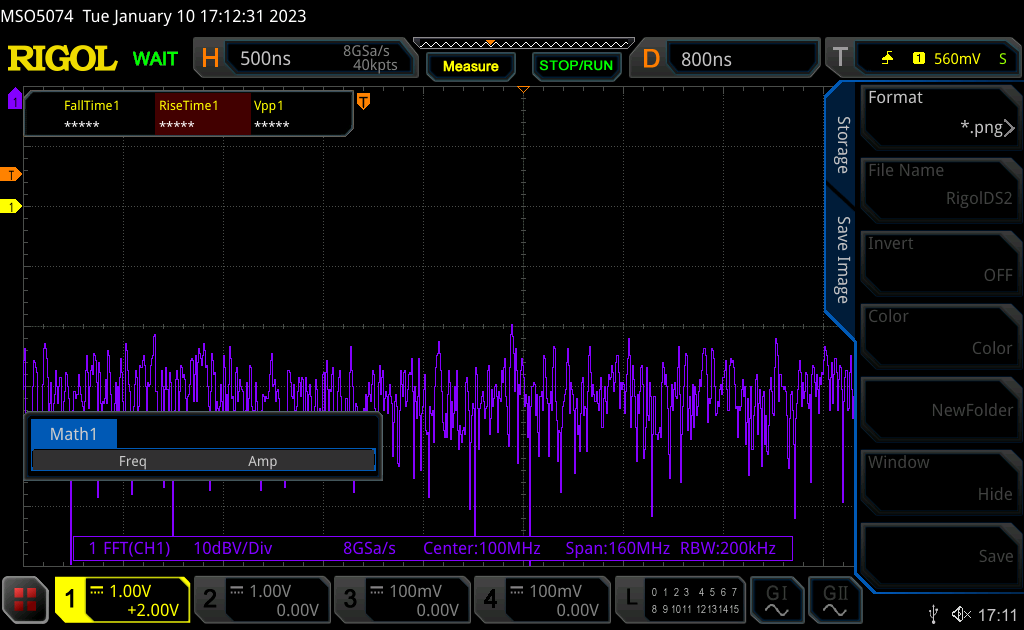Select the orange T trigger level marker
Screen dimensions: 1024x630
click(10, 174)
